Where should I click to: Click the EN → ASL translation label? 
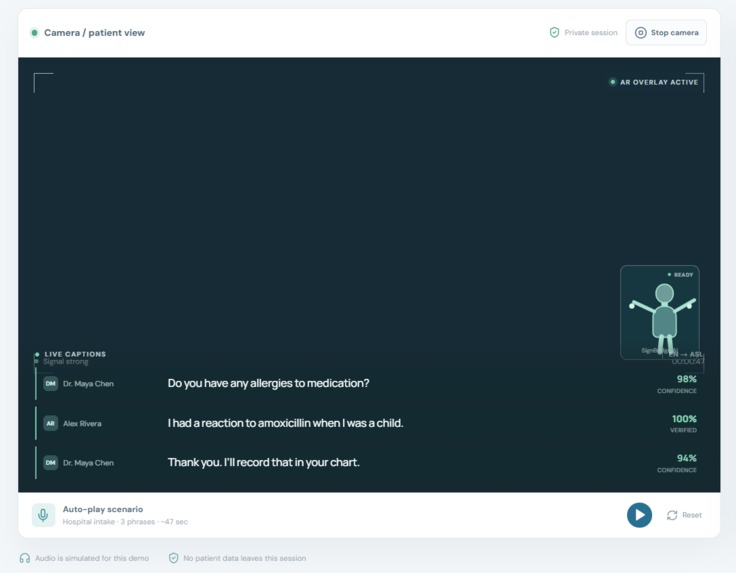(x=686, y=354)
